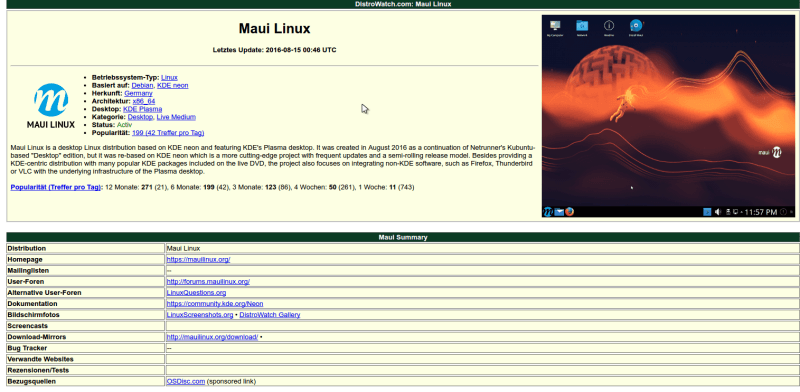Click the Desktop category link
Image resolution: width=800 pixels, height=392 pixels.
click(140, 117)
